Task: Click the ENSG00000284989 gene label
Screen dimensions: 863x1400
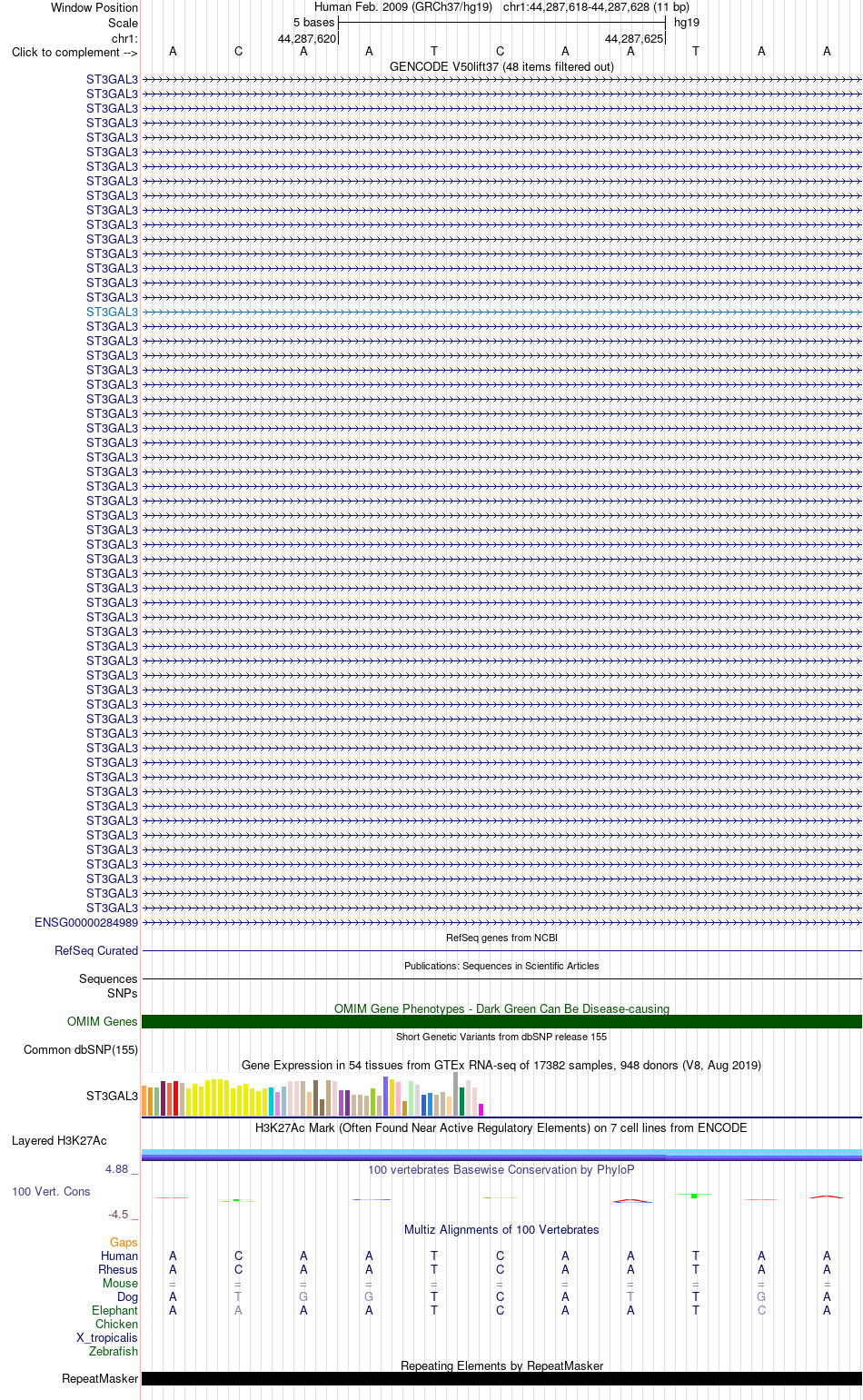Action: pos(86,922)
